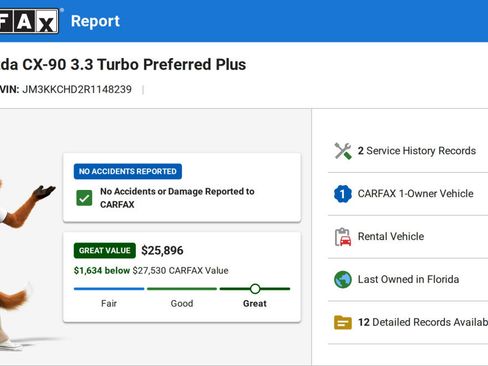This screenshot has height=366, width=488.
Task: Click the '$27,530 CARFAX Value' text
Action: click(x=180, y=270)
